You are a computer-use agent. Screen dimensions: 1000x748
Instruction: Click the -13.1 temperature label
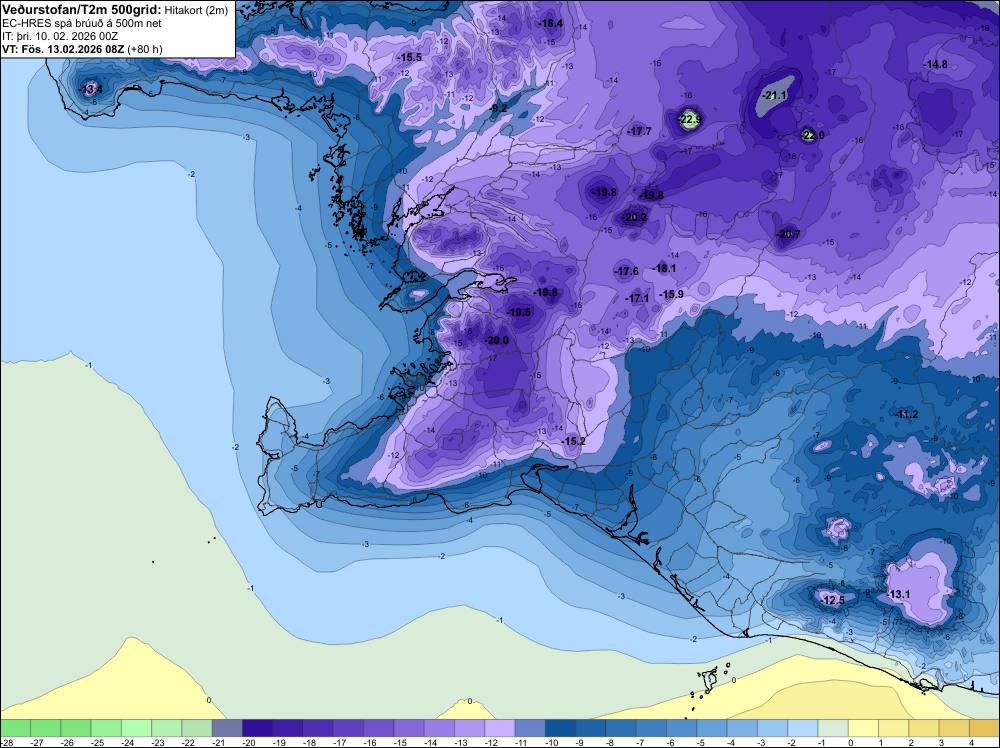coord(899,594)
